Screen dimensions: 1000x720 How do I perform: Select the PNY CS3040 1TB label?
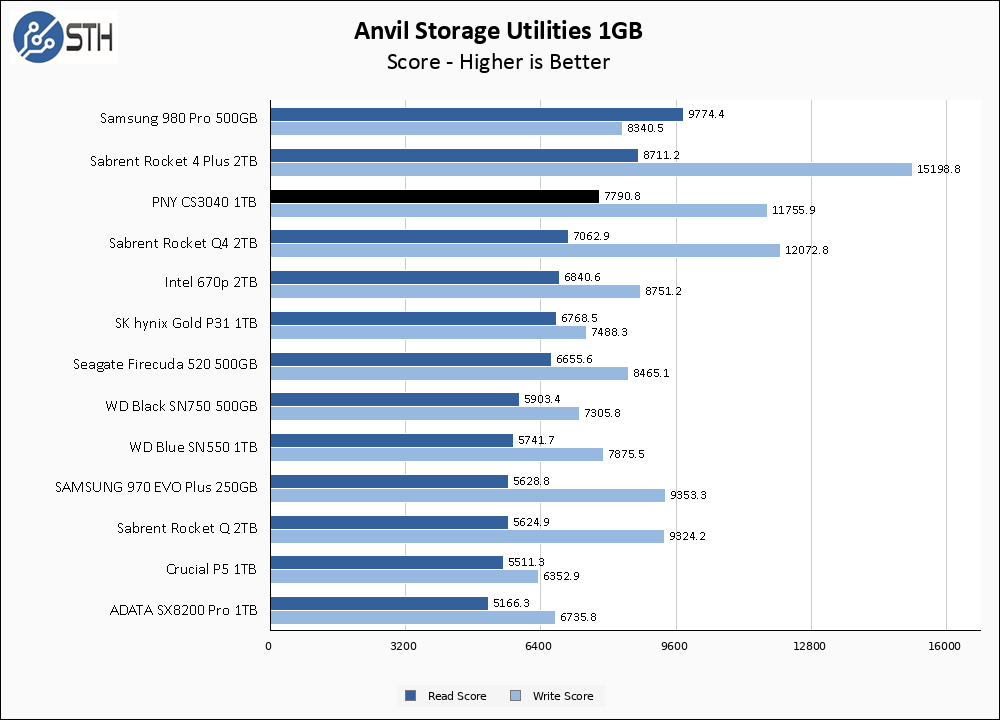(x=204, y=202)
